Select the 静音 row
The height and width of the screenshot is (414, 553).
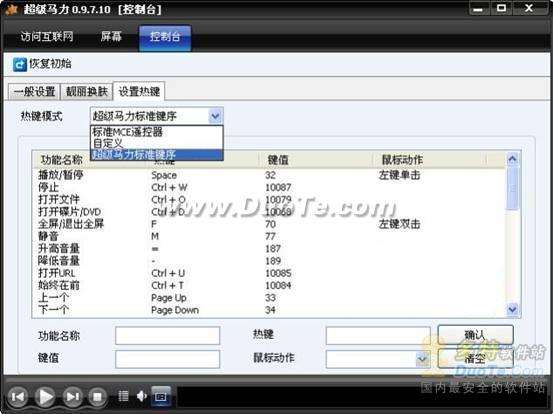coord(269,236)
